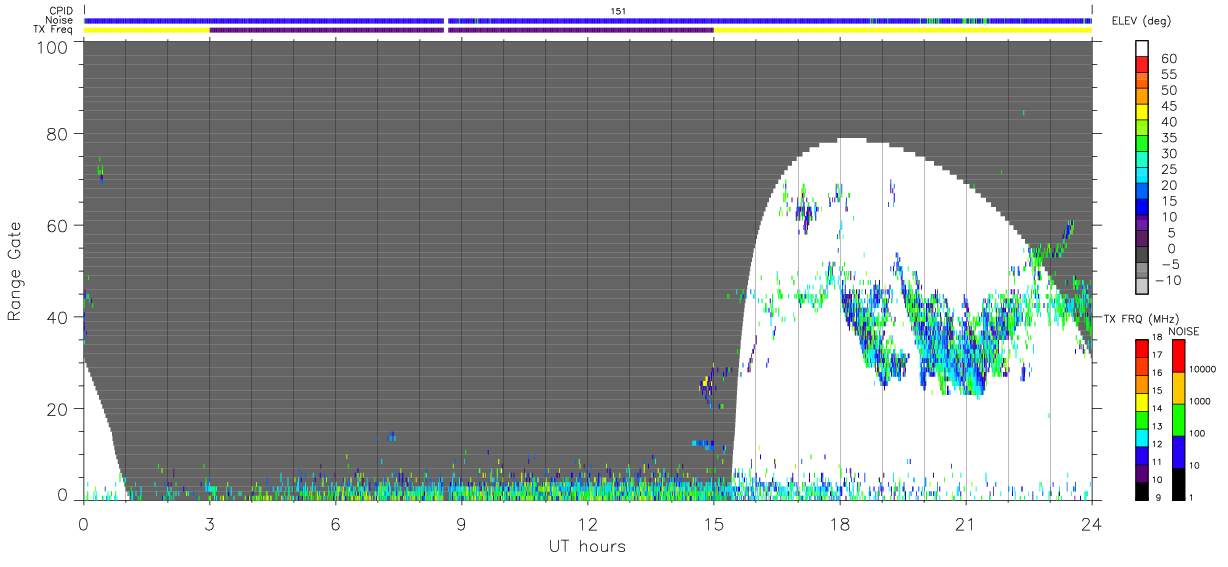Click the blue swatch in NOISE legend
Viewport: 1228px width, 567px height.
coord(1179,452)
